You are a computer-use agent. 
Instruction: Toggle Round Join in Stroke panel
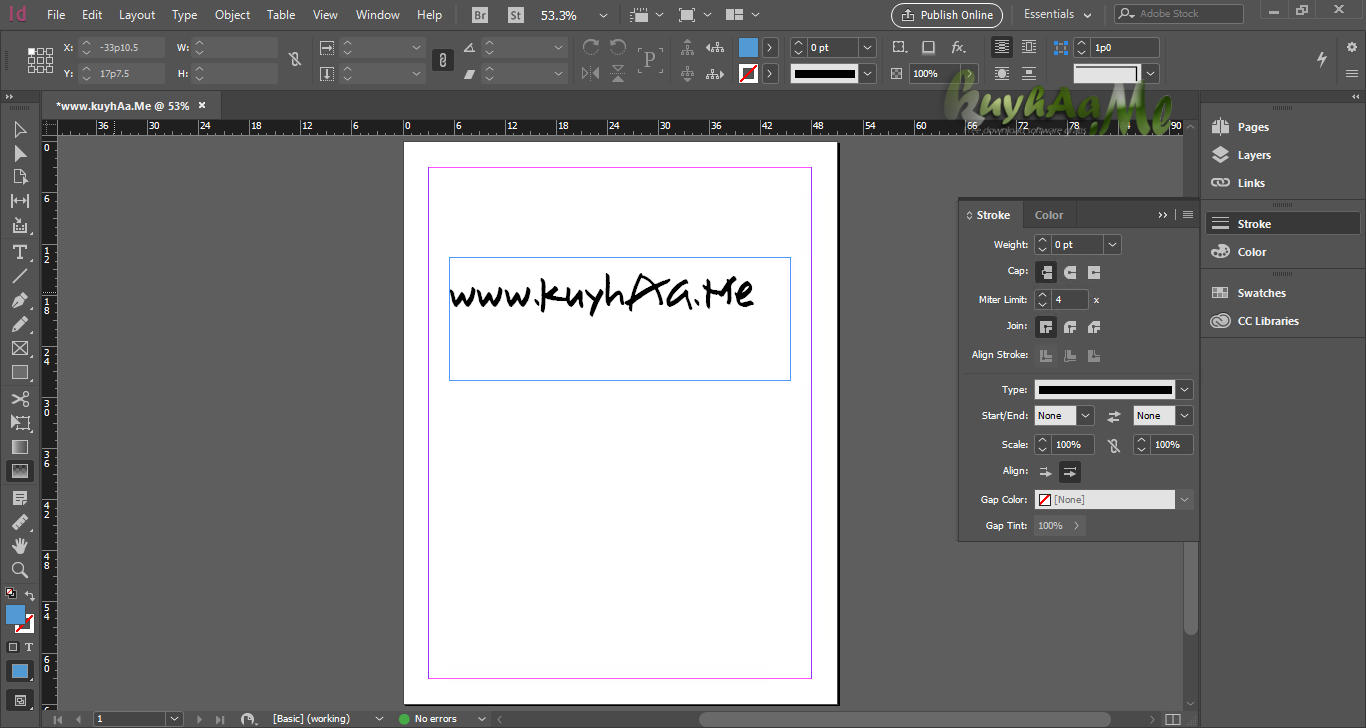pyautogui.click(x=1070, y=327)
